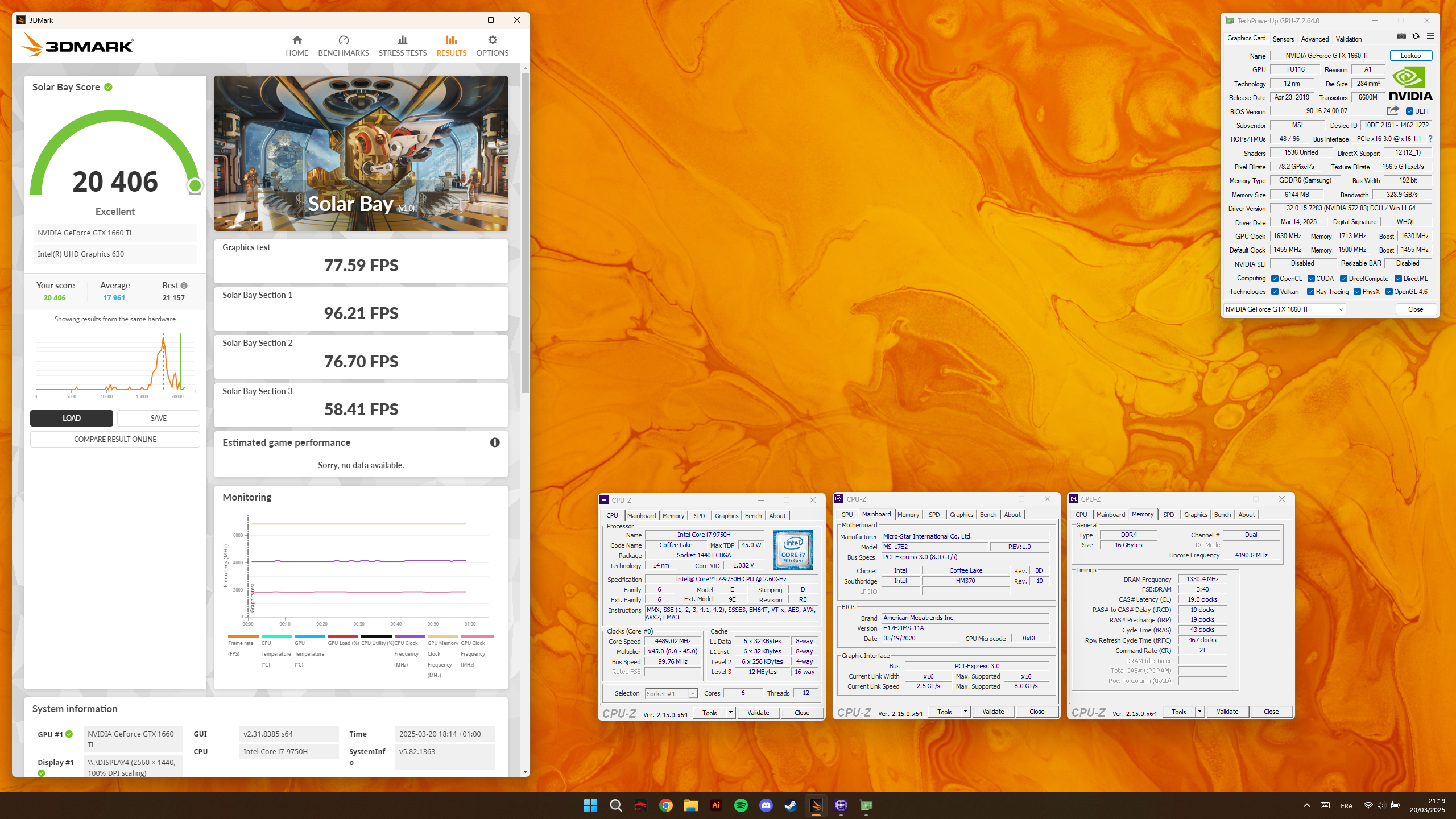The width and height of the screenshot is (1456, 819).
Task: Open the Socket #1 selection dropdown
Action: coord(672,694)
